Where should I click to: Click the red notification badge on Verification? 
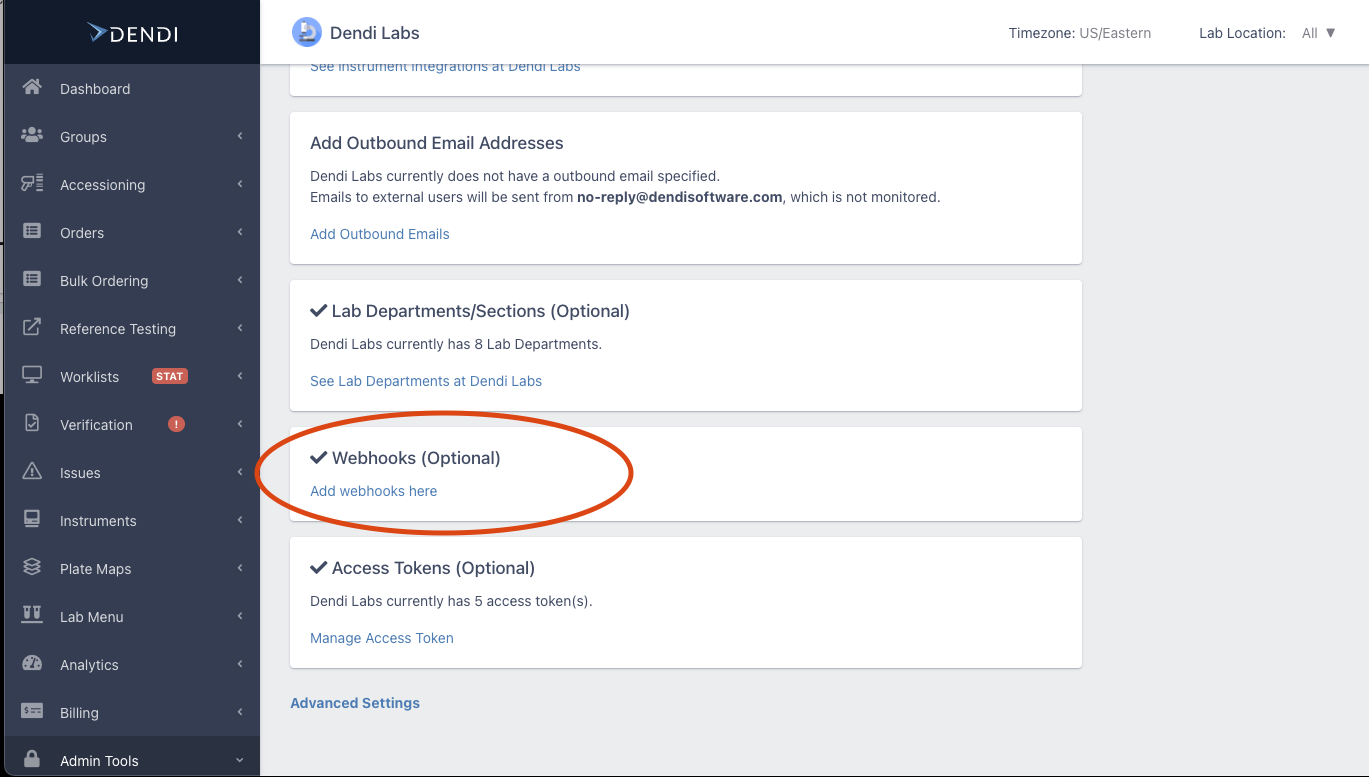point(176,423)
